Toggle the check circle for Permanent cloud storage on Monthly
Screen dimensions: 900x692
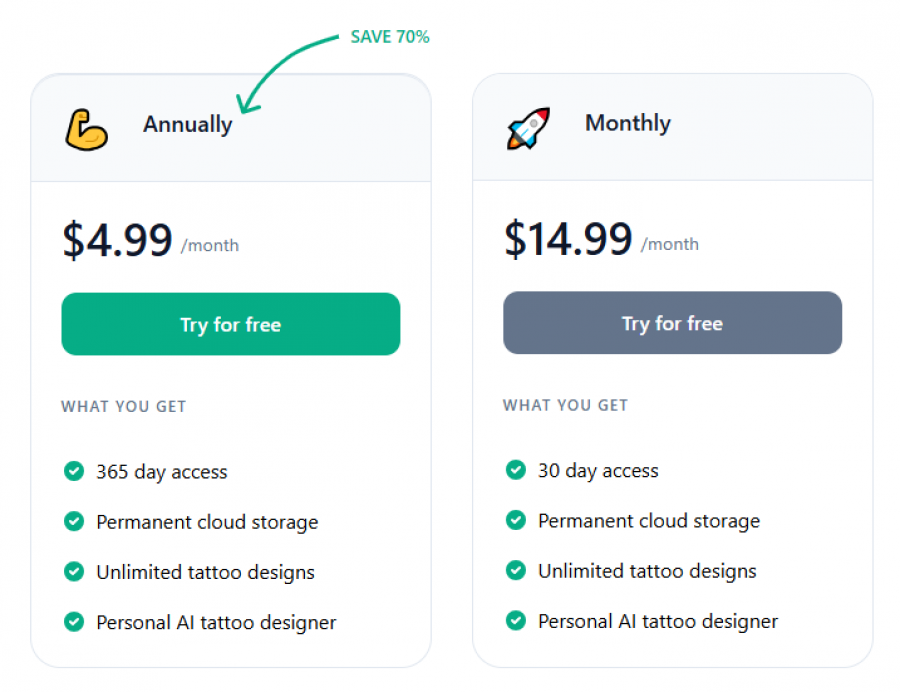coord(516,521)
